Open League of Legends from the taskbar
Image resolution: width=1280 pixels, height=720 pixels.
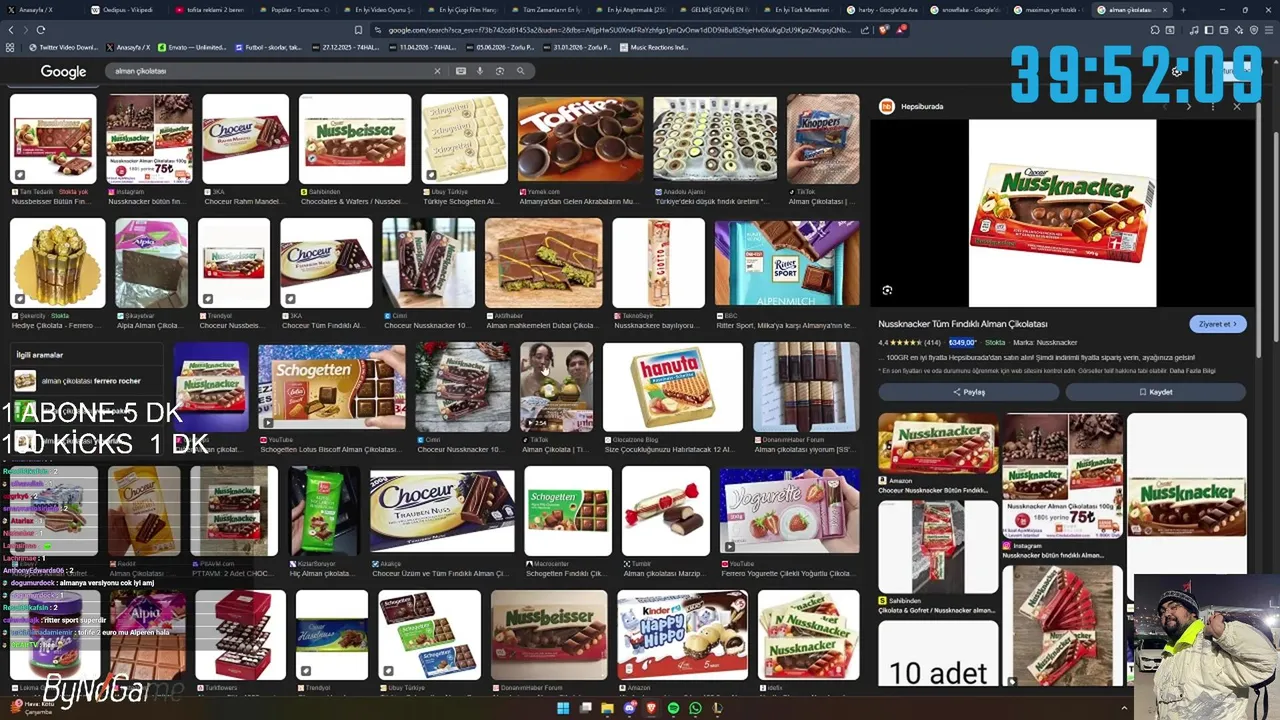[717, 708]
